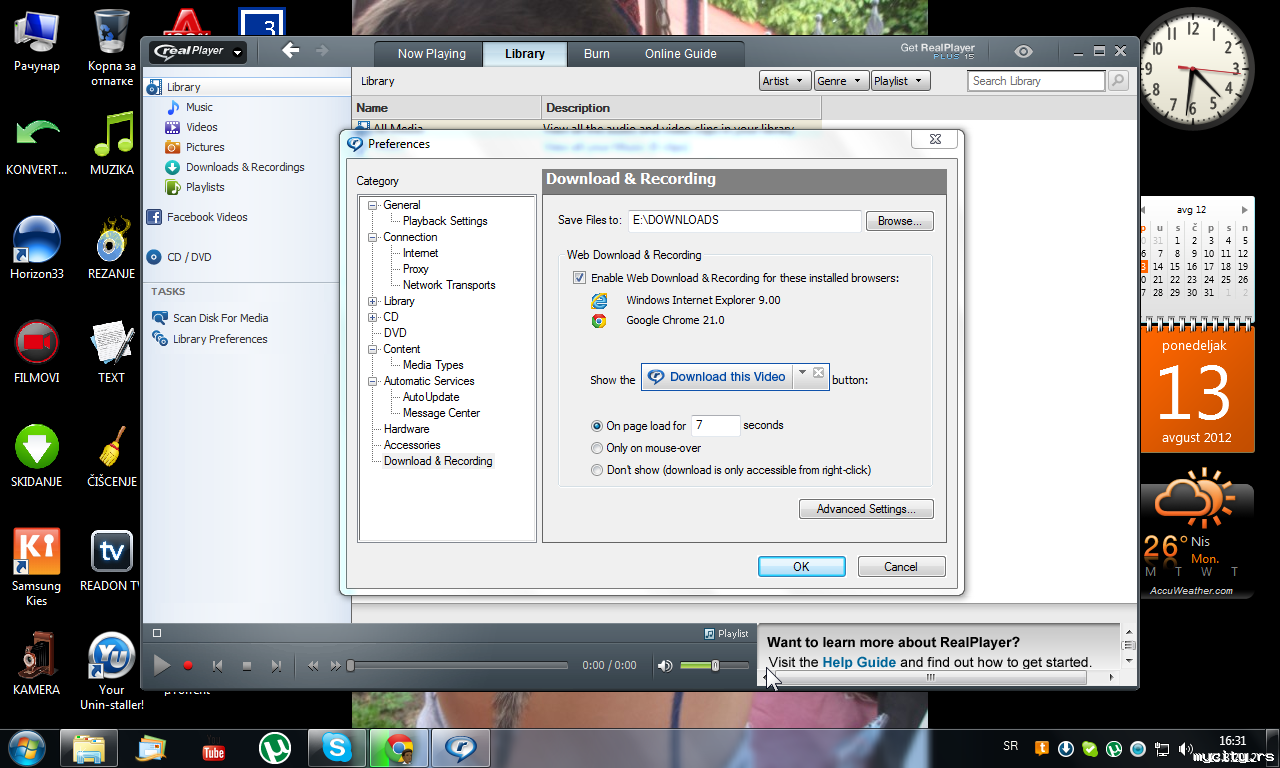Open the Genre filter dropdown
1280x768 pixels.
pyautogui.click(x=840, y=81)
